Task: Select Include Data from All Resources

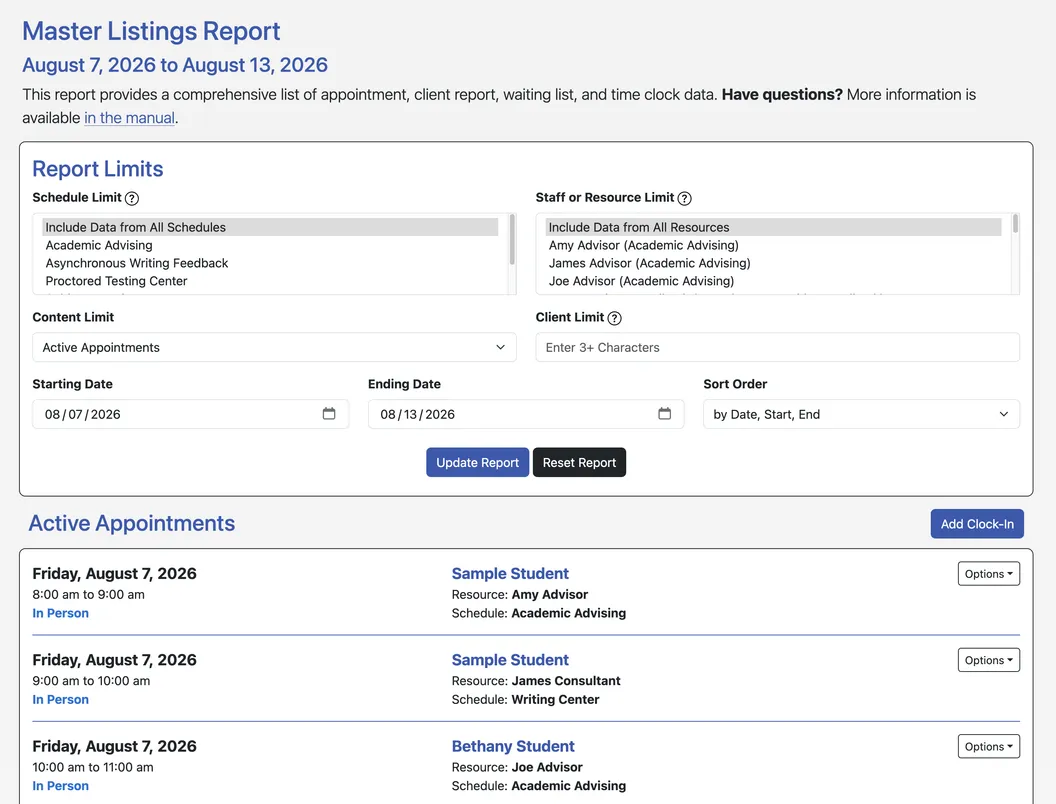Action: tap(773, 228)
